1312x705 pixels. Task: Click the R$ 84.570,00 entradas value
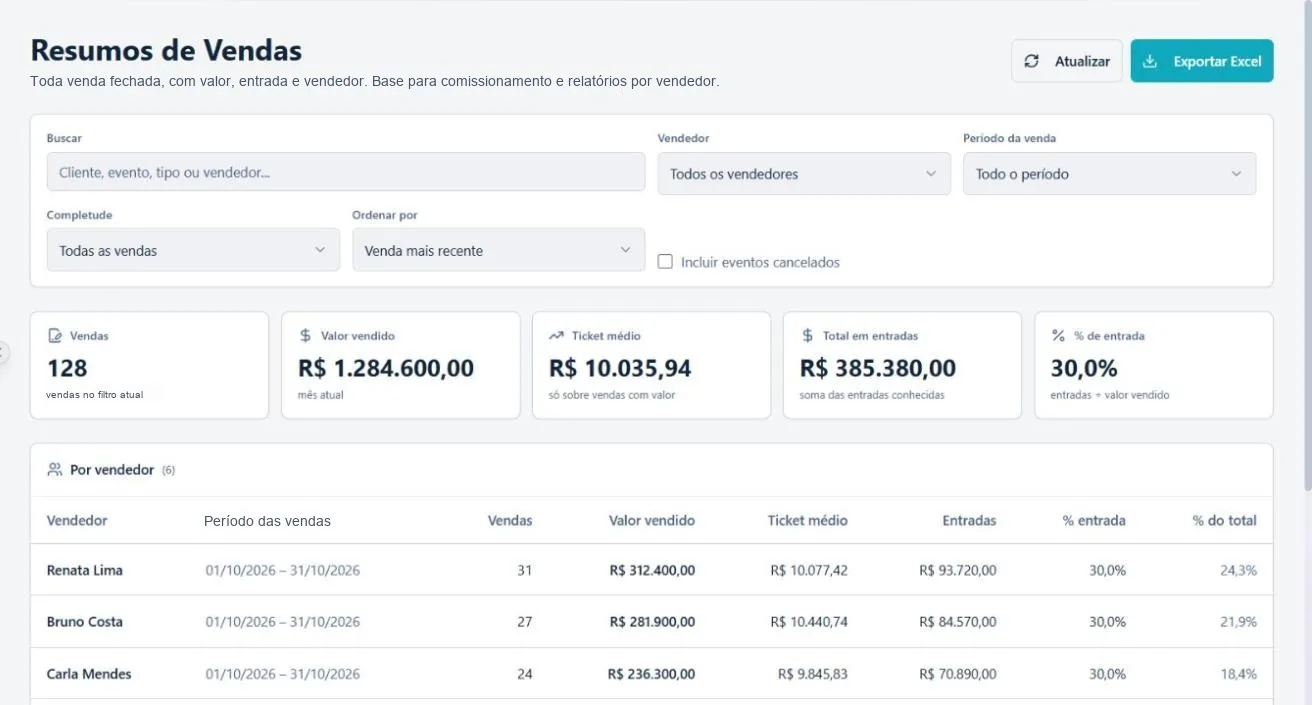[958, 621]
